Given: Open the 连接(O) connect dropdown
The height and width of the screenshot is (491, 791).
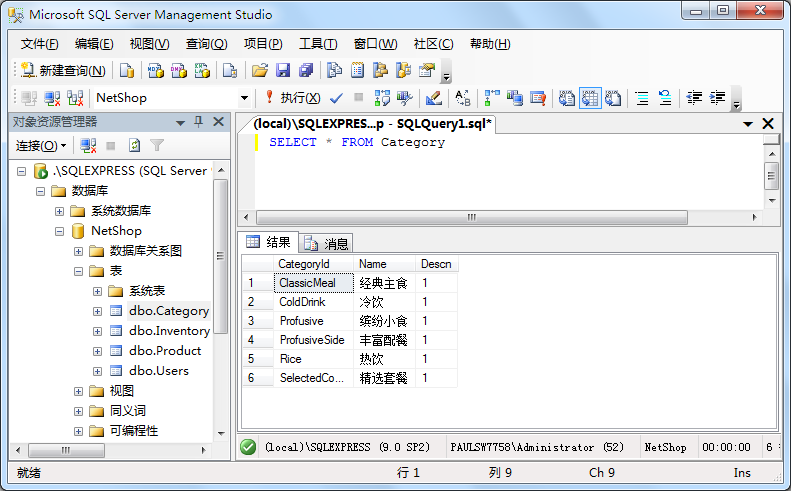Looking at the screenshot, I should pyautogui.click(x=41, y=146).
